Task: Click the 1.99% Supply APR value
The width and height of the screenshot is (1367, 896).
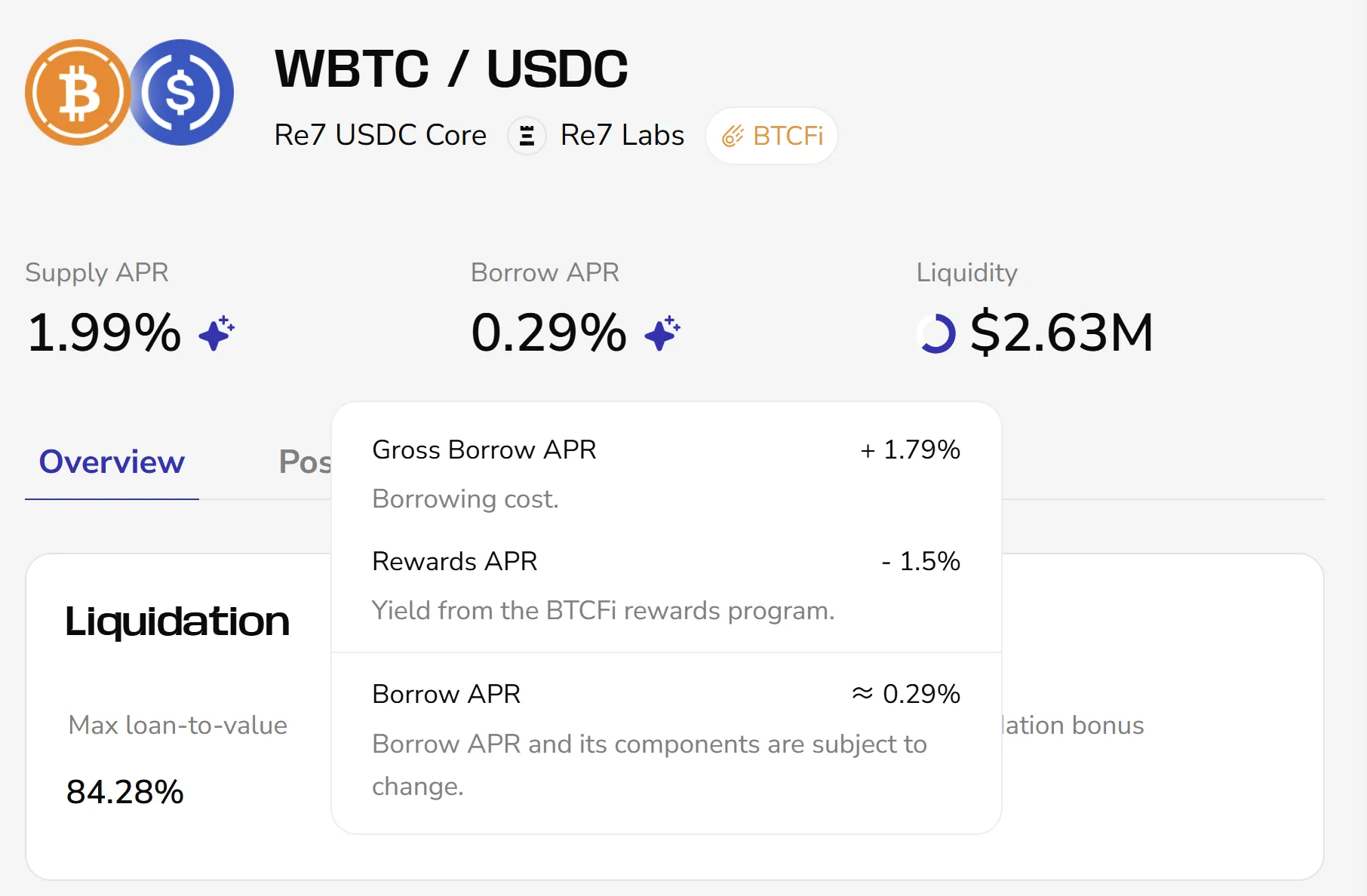Action: 105,333
